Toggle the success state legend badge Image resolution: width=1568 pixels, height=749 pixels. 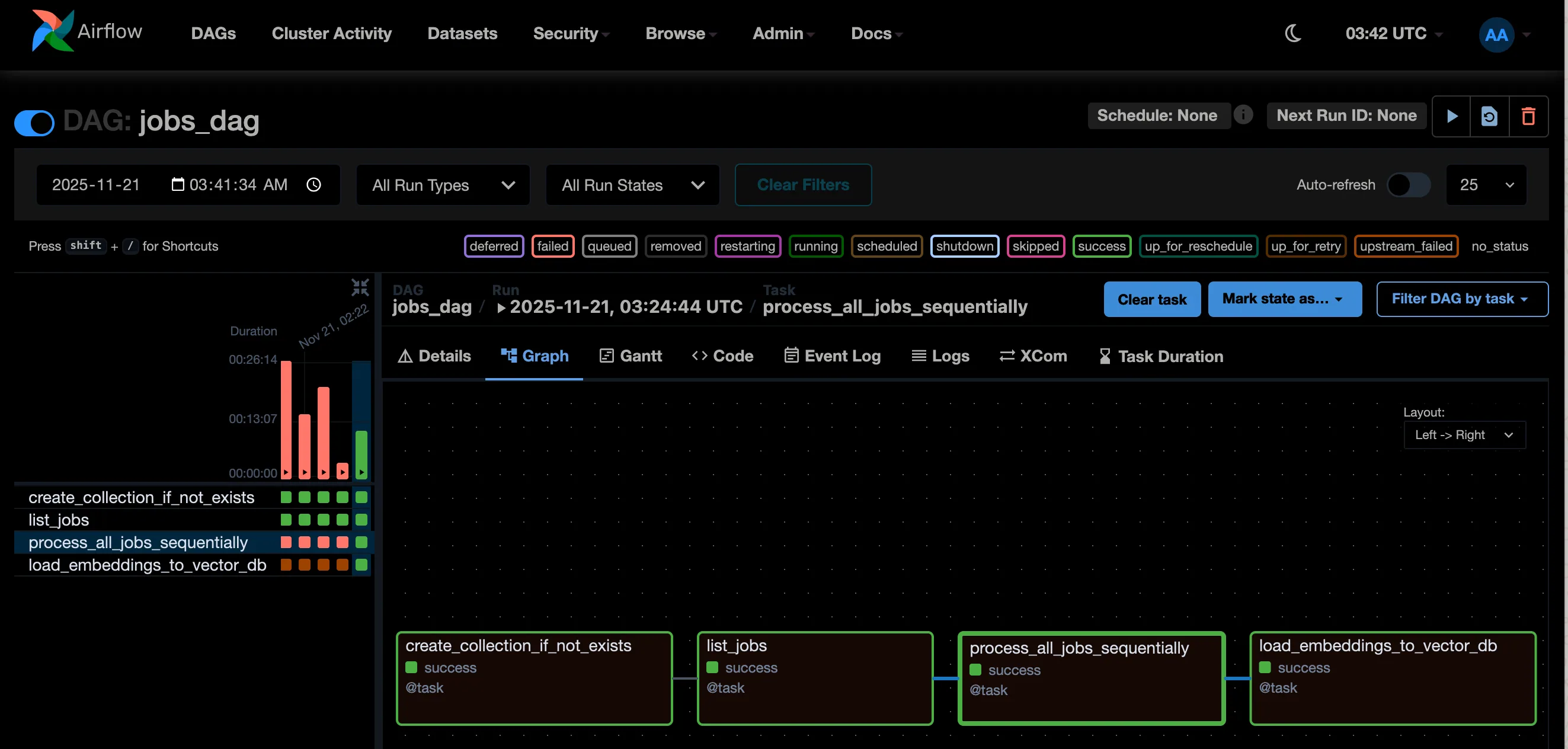click(1102, 247)
